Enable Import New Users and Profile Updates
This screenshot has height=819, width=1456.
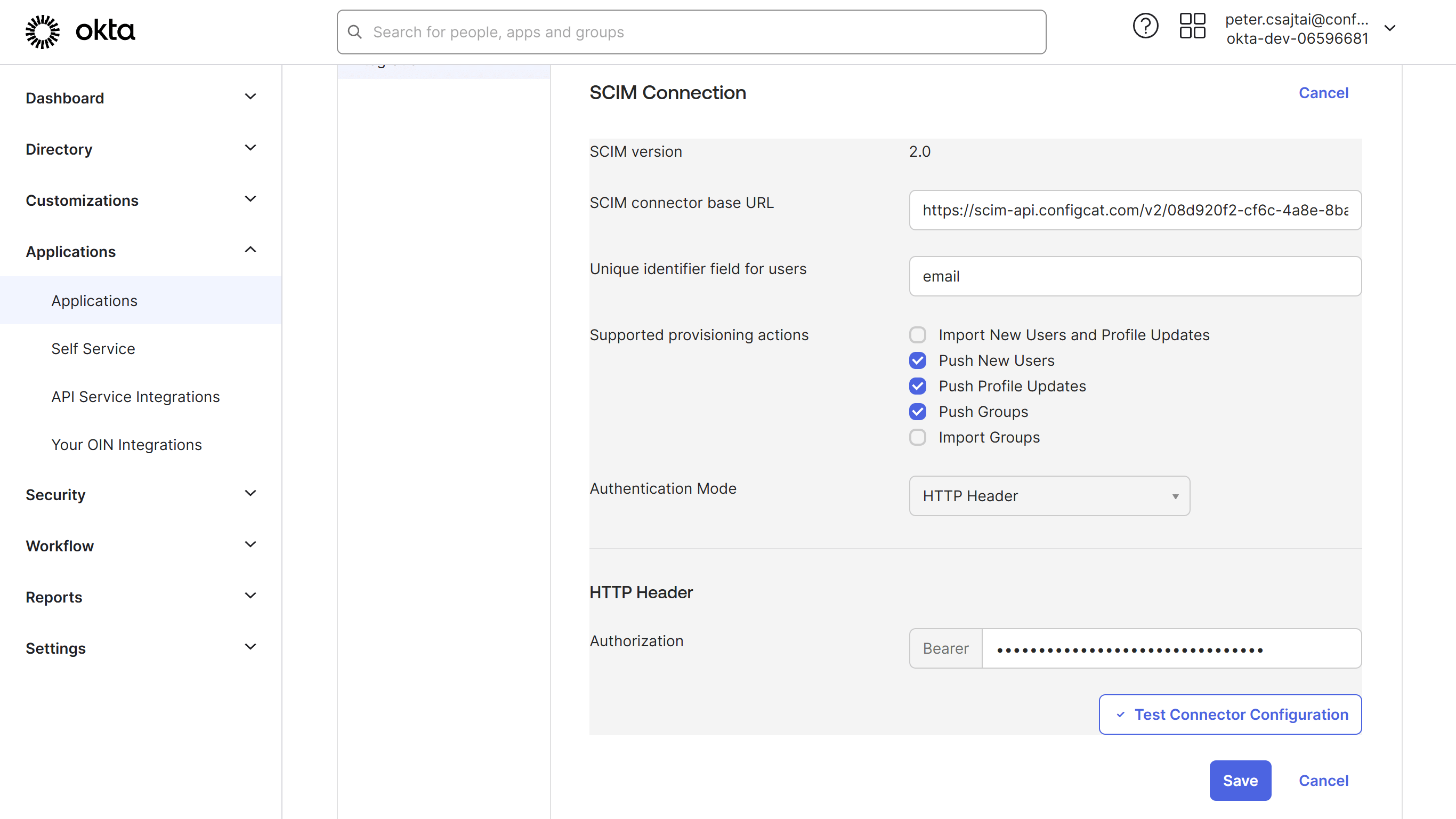pyautogui.click(x=917, y=334)
